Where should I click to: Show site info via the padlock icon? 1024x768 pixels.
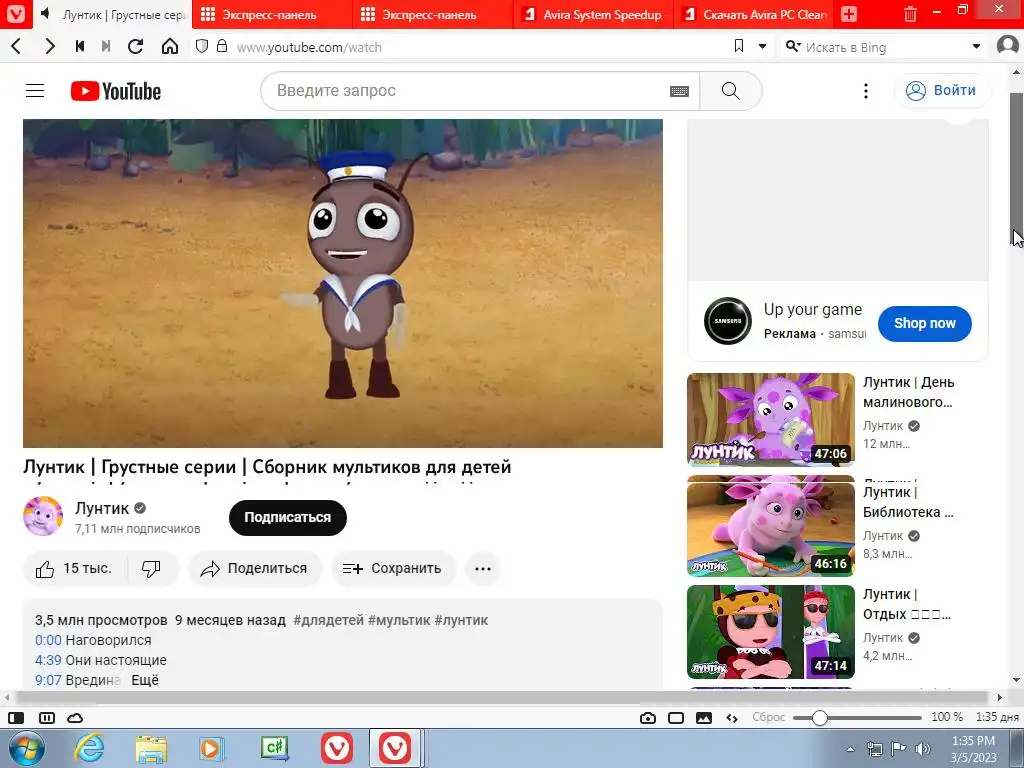222,46
